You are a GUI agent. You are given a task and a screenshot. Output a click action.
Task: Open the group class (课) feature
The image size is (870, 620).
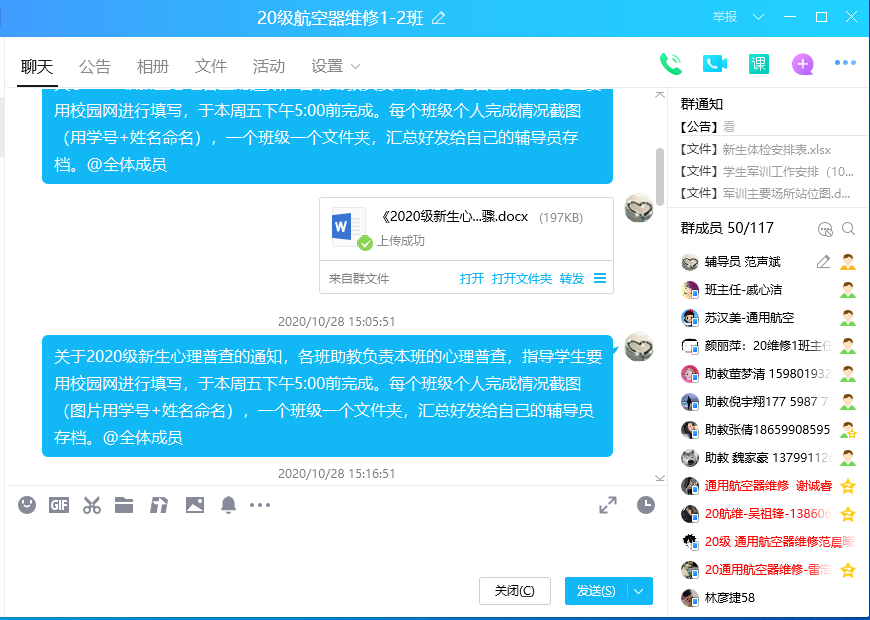(x=758, y=64)
